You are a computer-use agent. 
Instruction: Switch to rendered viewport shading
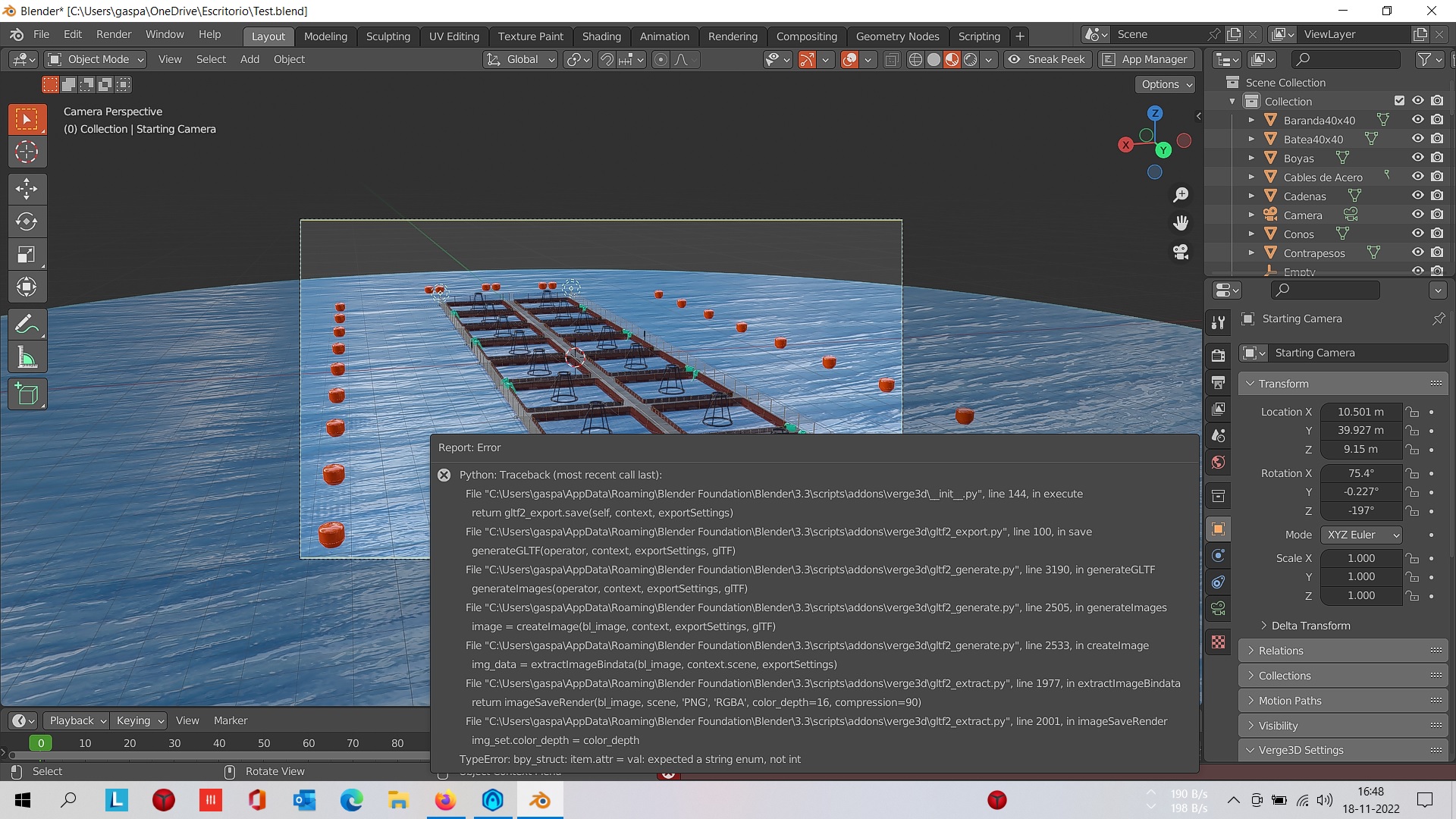coord(971,59)
